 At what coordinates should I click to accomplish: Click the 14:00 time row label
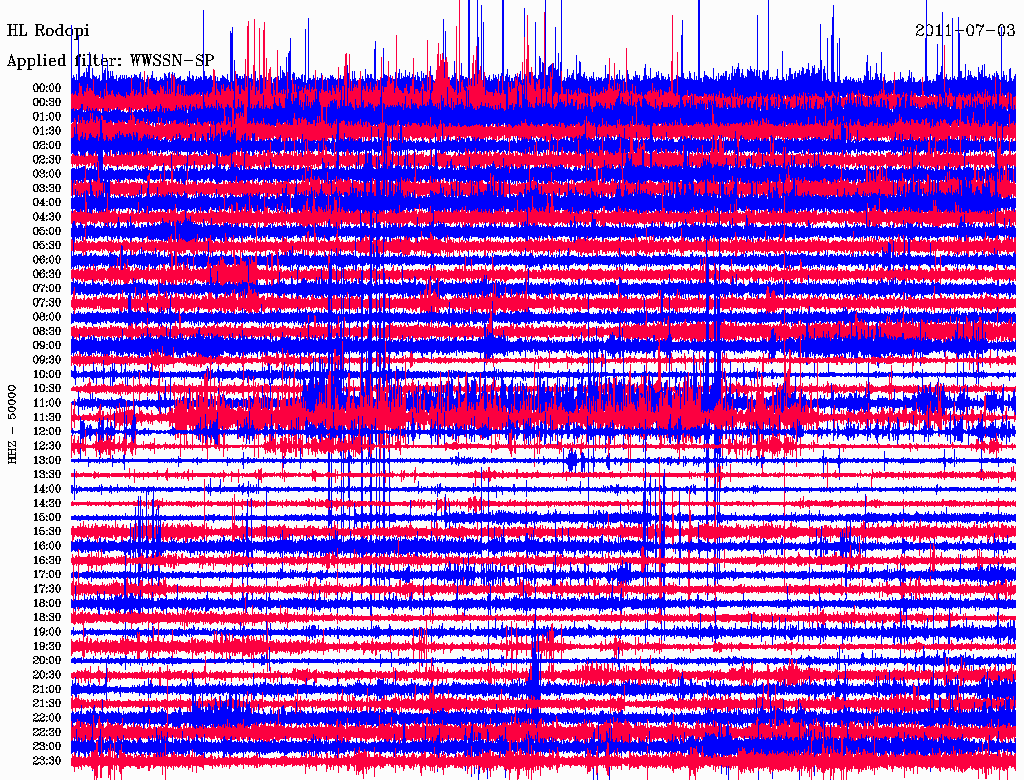(47, 489)
